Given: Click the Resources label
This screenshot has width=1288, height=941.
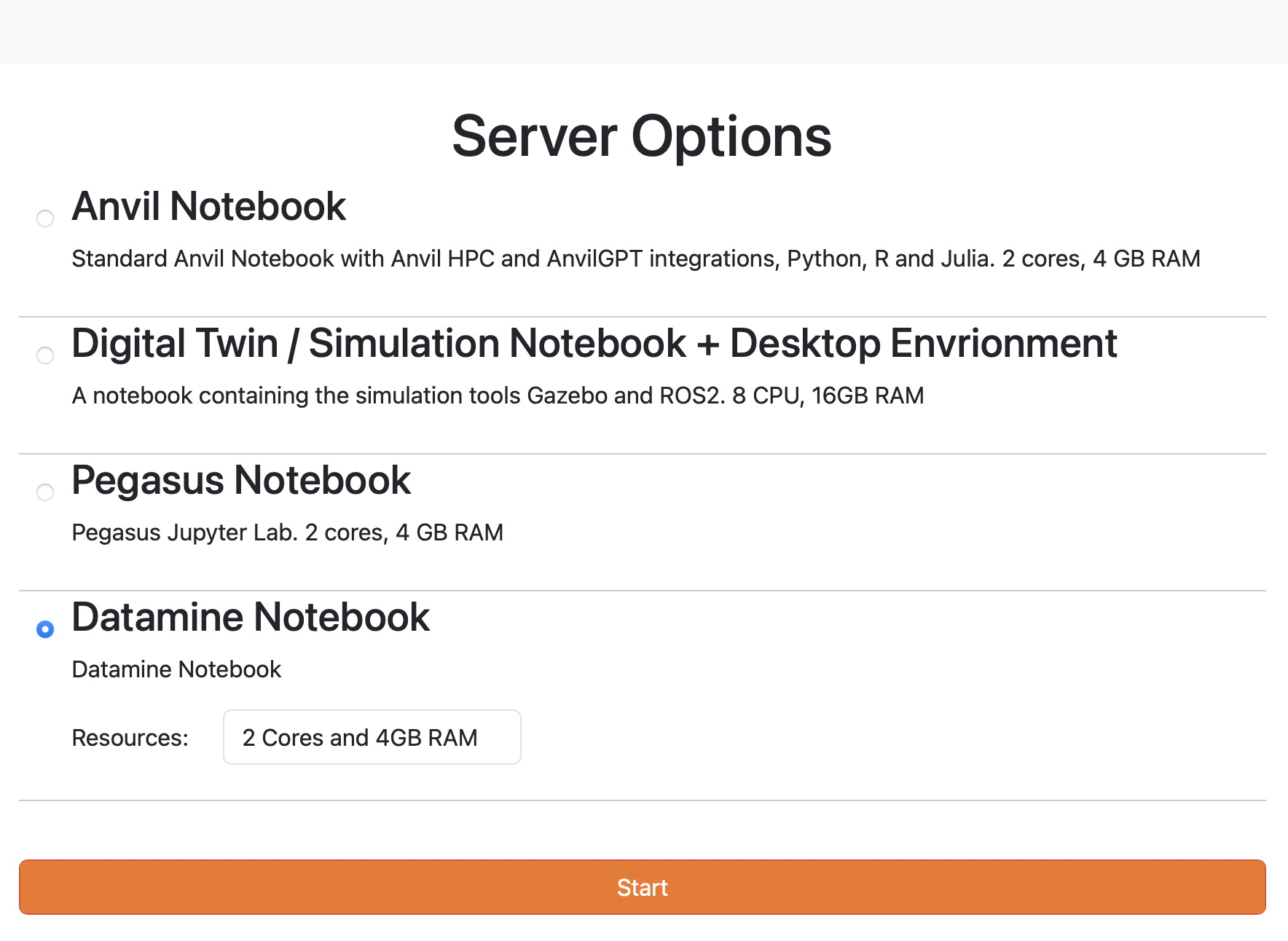Looking at the screenshot, I should click(130, 737).
